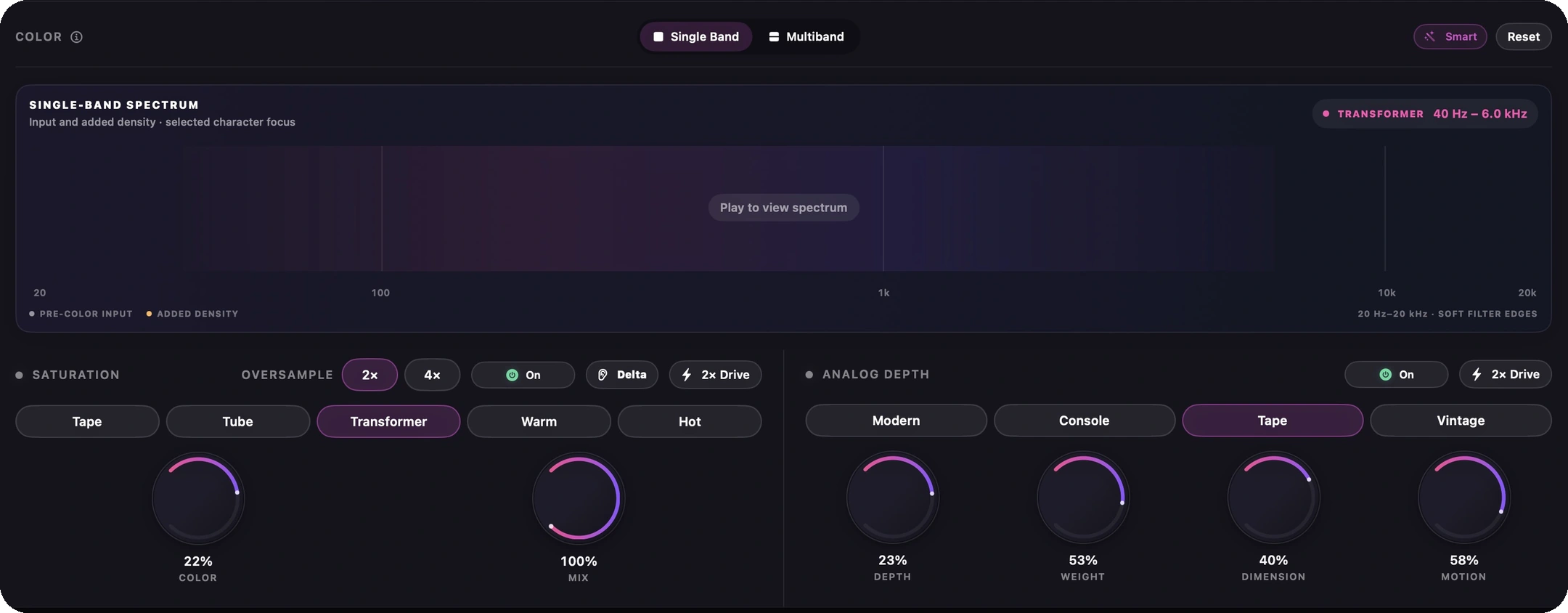Select 4x oversampling
Screen dimensions: 1568x613
tap(432, 375)
